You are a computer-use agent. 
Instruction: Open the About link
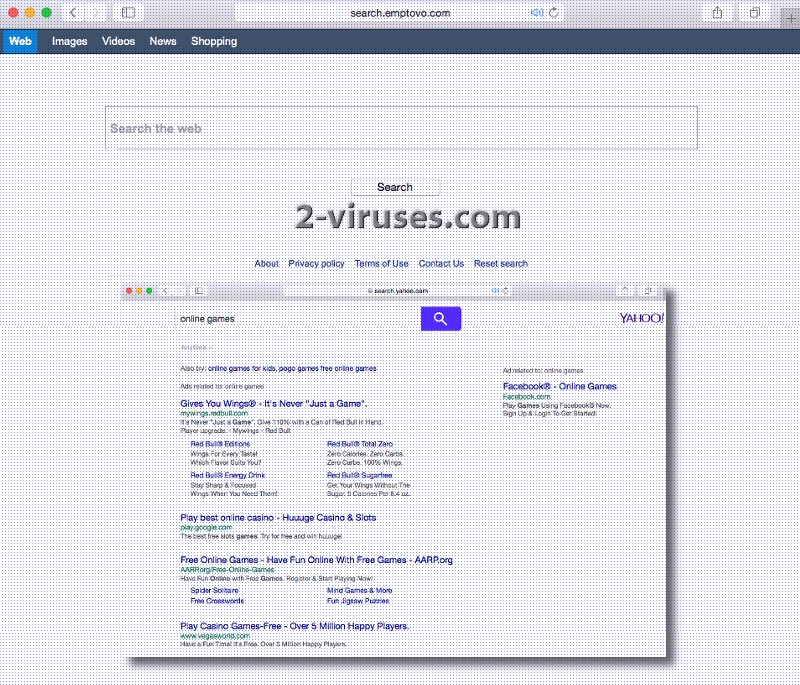pos(266,264)
